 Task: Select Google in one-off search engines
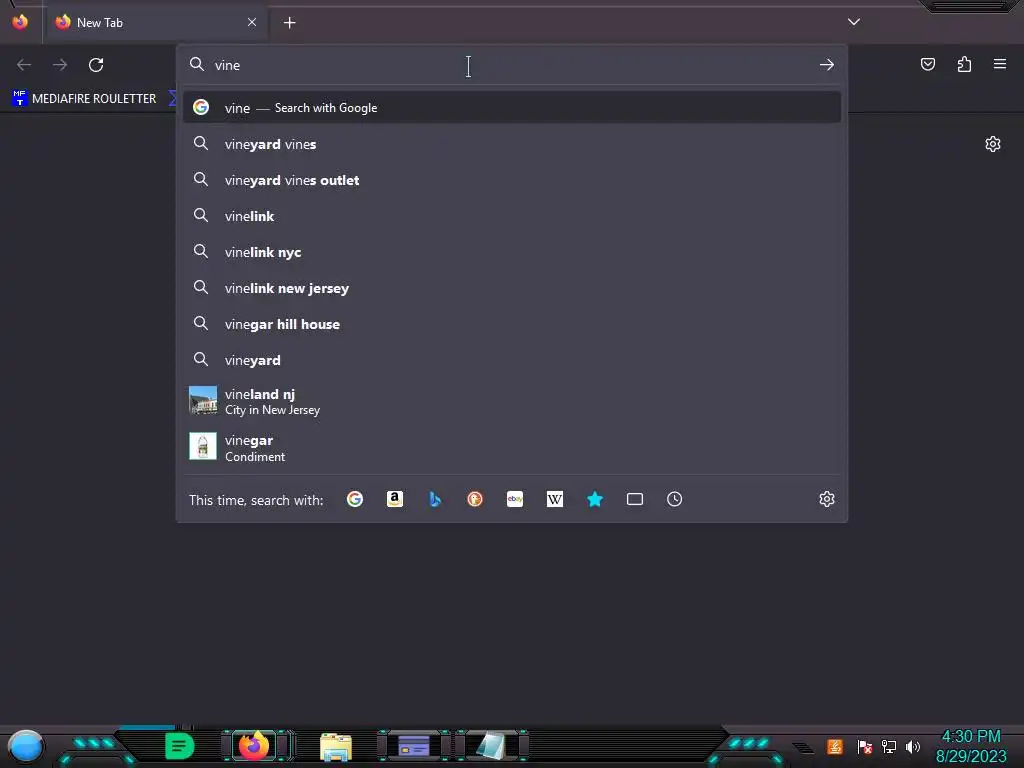pyautogui.click(x=355, y=500)
